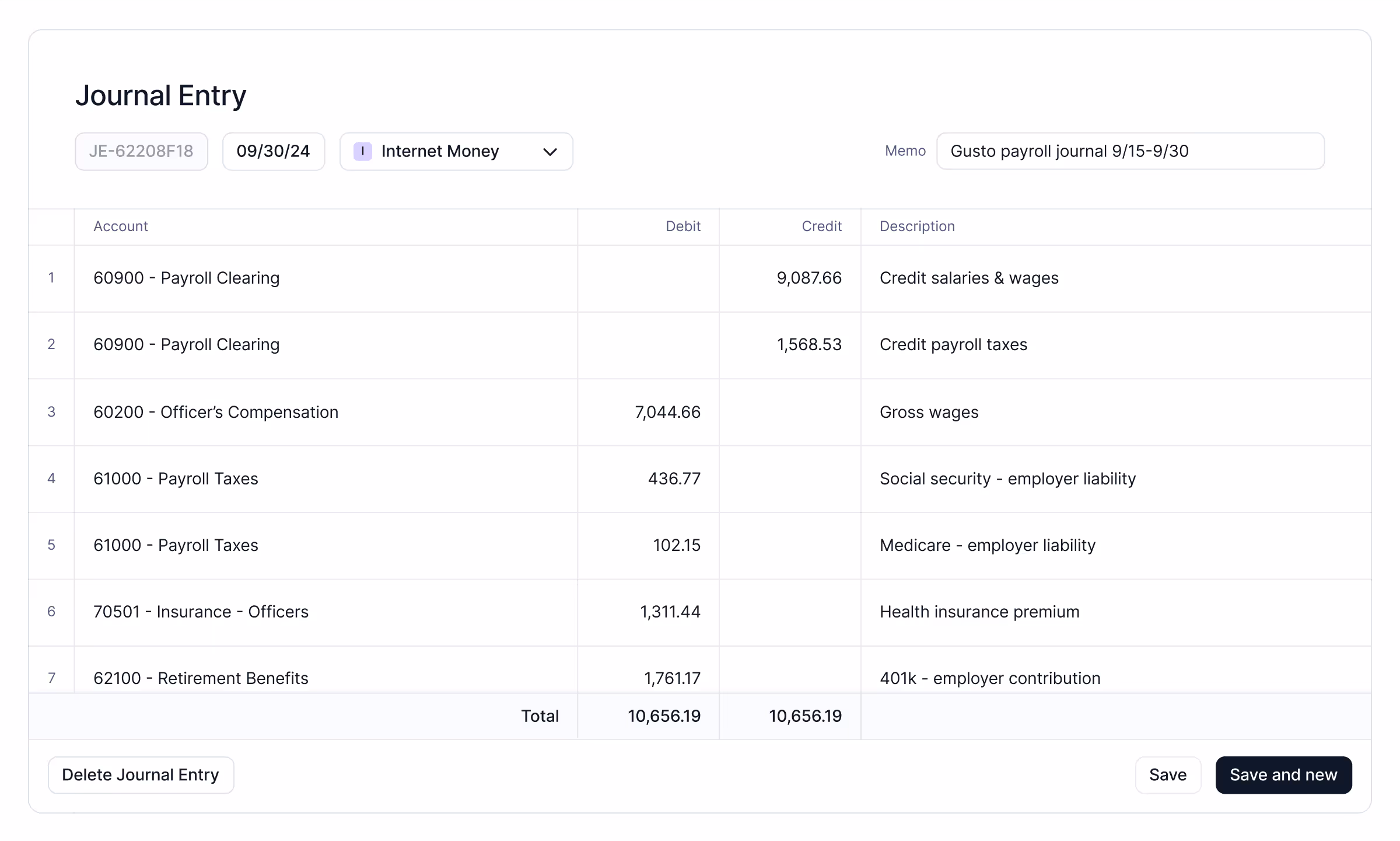1400x841 pixels.
Task: Click the Medicare employer liability description
Action: (987, 546)
